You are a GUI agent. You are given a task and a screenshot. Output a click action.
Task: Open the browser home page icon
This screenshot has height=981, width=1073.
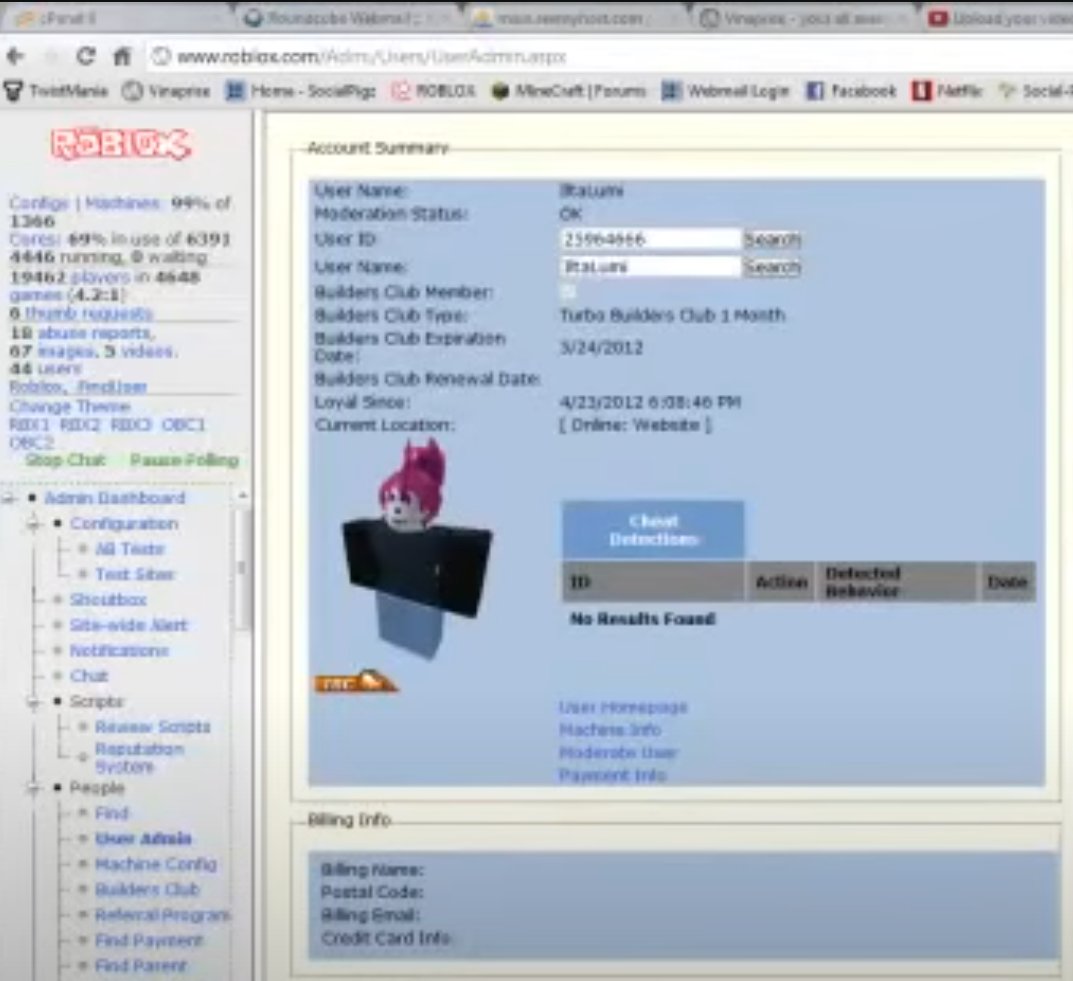122,56
